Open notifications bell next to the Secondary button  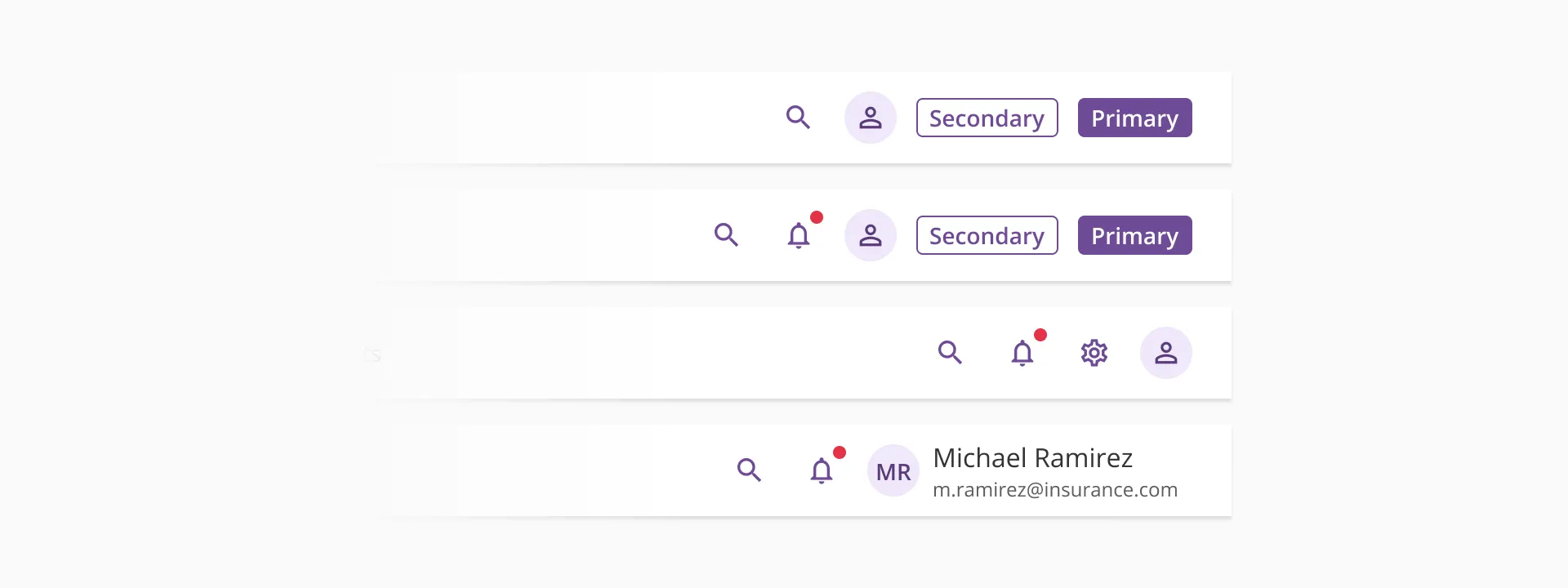pos(799,236)
